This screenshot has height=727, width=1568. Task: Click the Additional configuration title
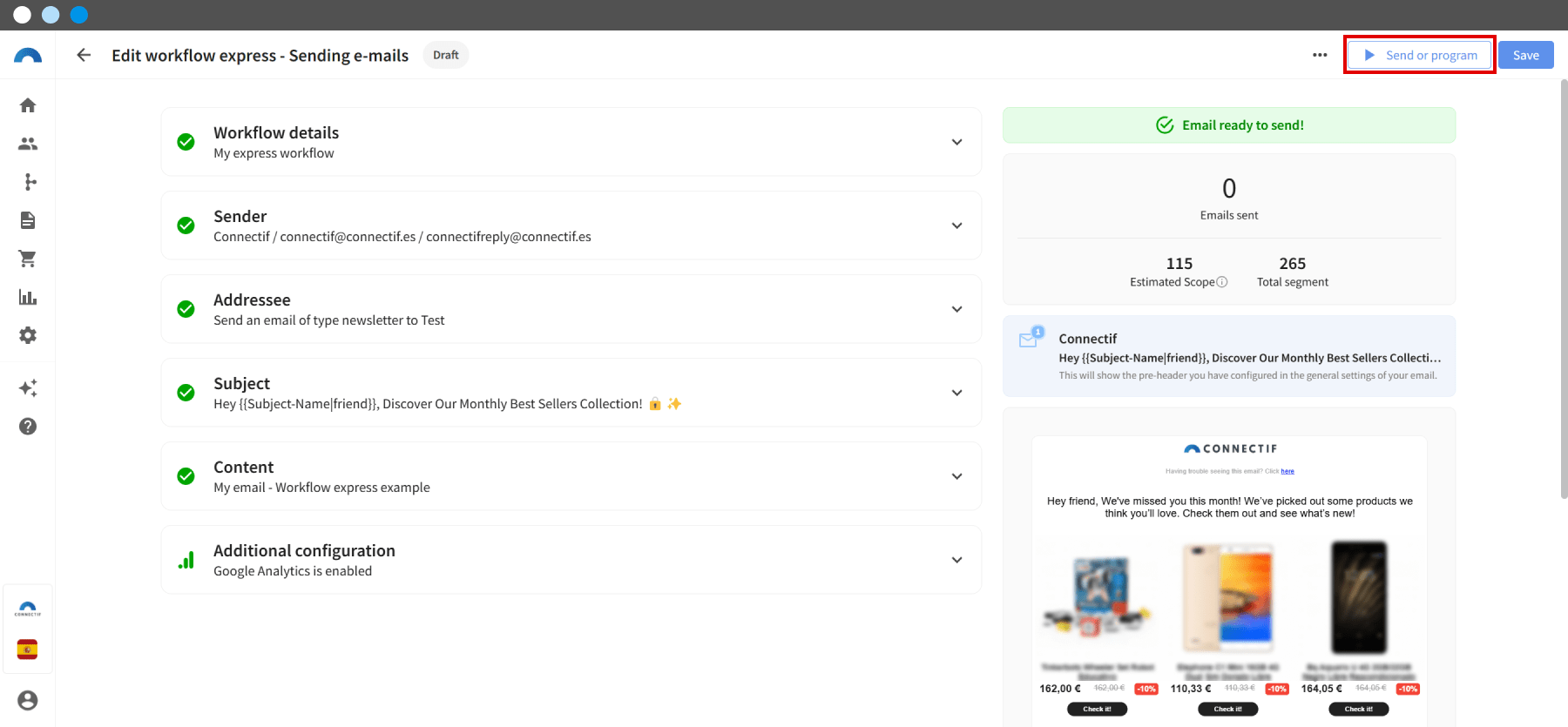[304, 550]
